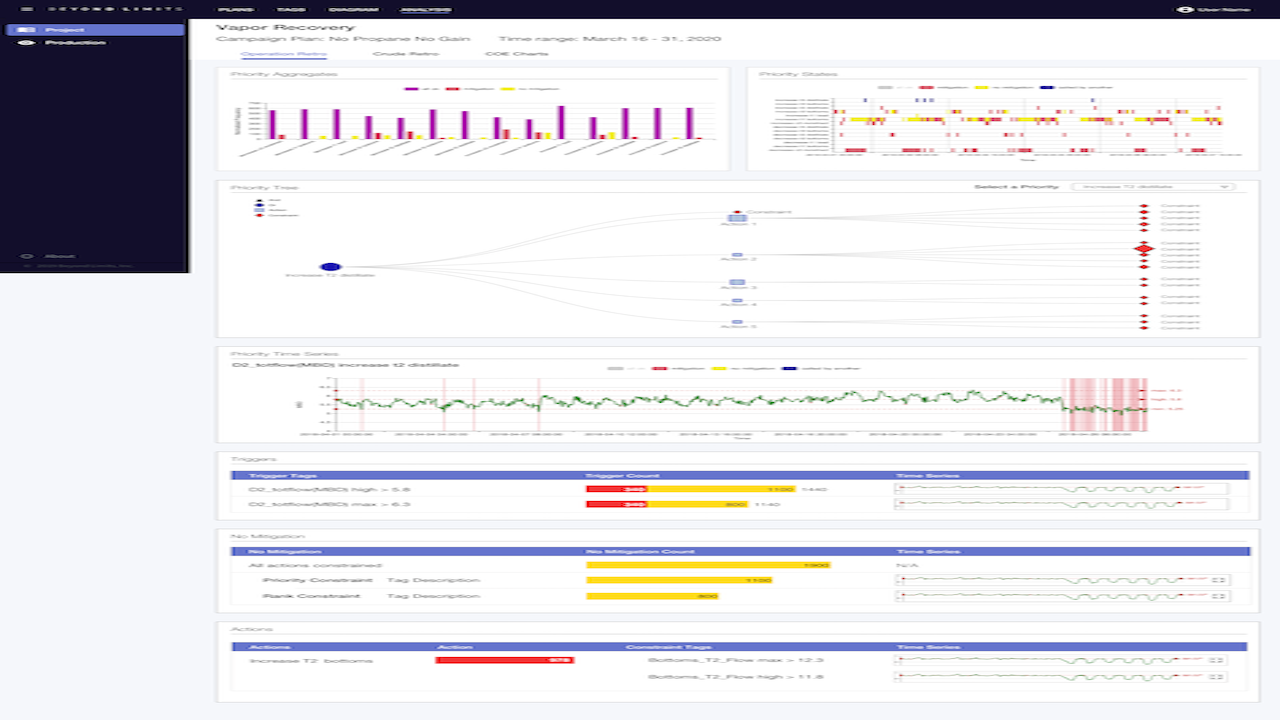Click the Trigger Count column header
This screenshot has height=720, width=1280.
pyautogui.click(x=622, y=475)
